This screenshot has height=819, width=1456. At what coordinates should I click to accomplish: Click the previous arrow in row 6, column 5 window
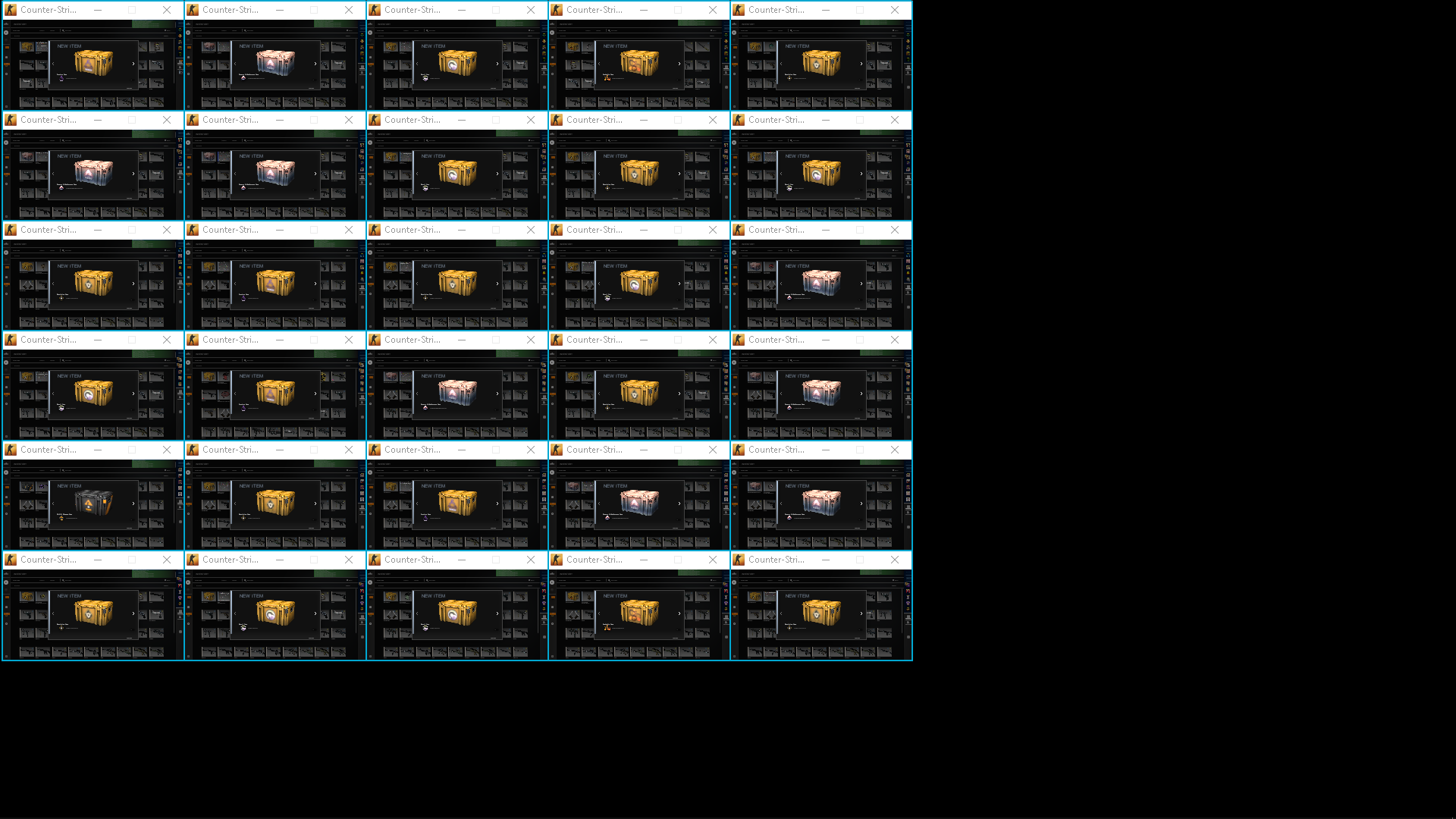point(781,613)
